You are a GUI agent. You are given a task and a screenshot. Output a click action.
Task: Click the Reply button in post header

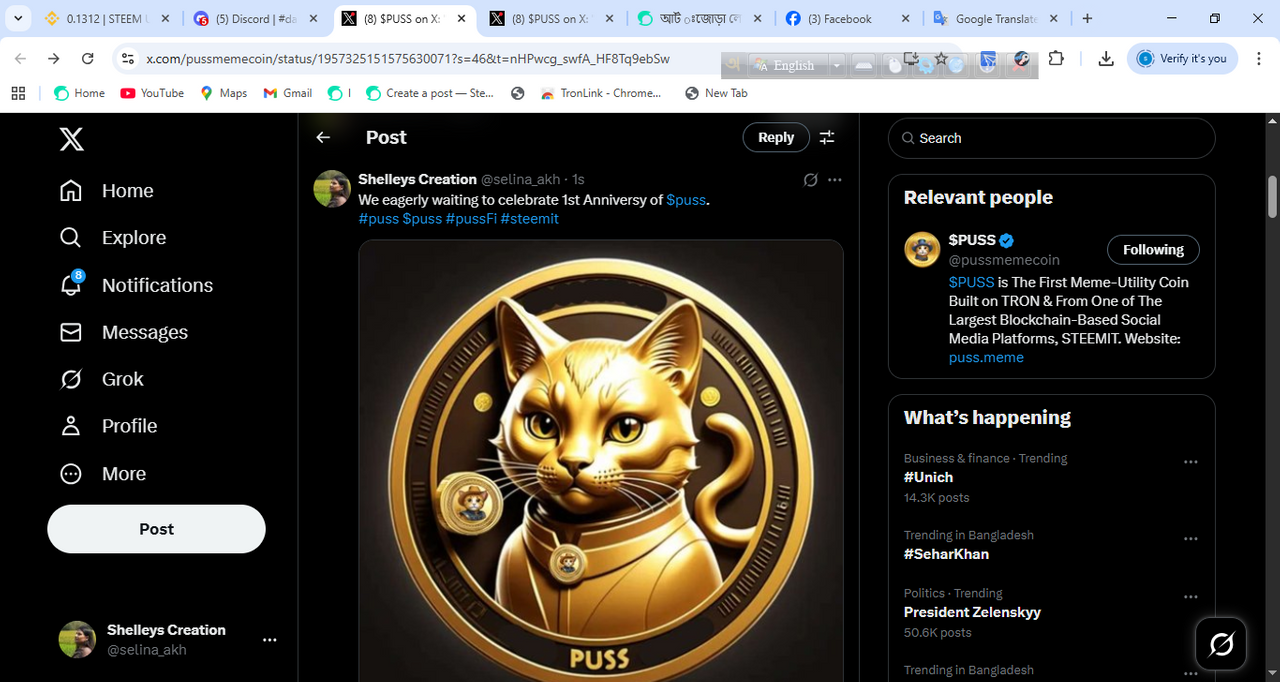[x=776, y=138]
